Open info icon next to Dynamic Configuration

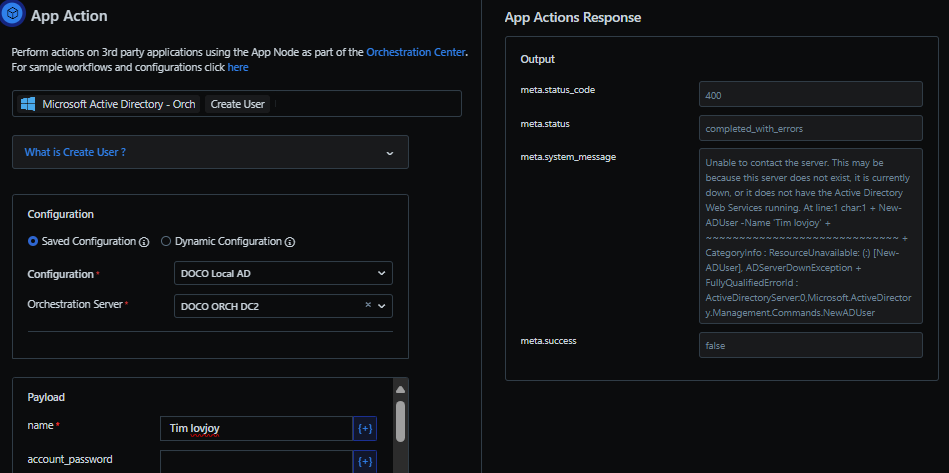point(290,242)
